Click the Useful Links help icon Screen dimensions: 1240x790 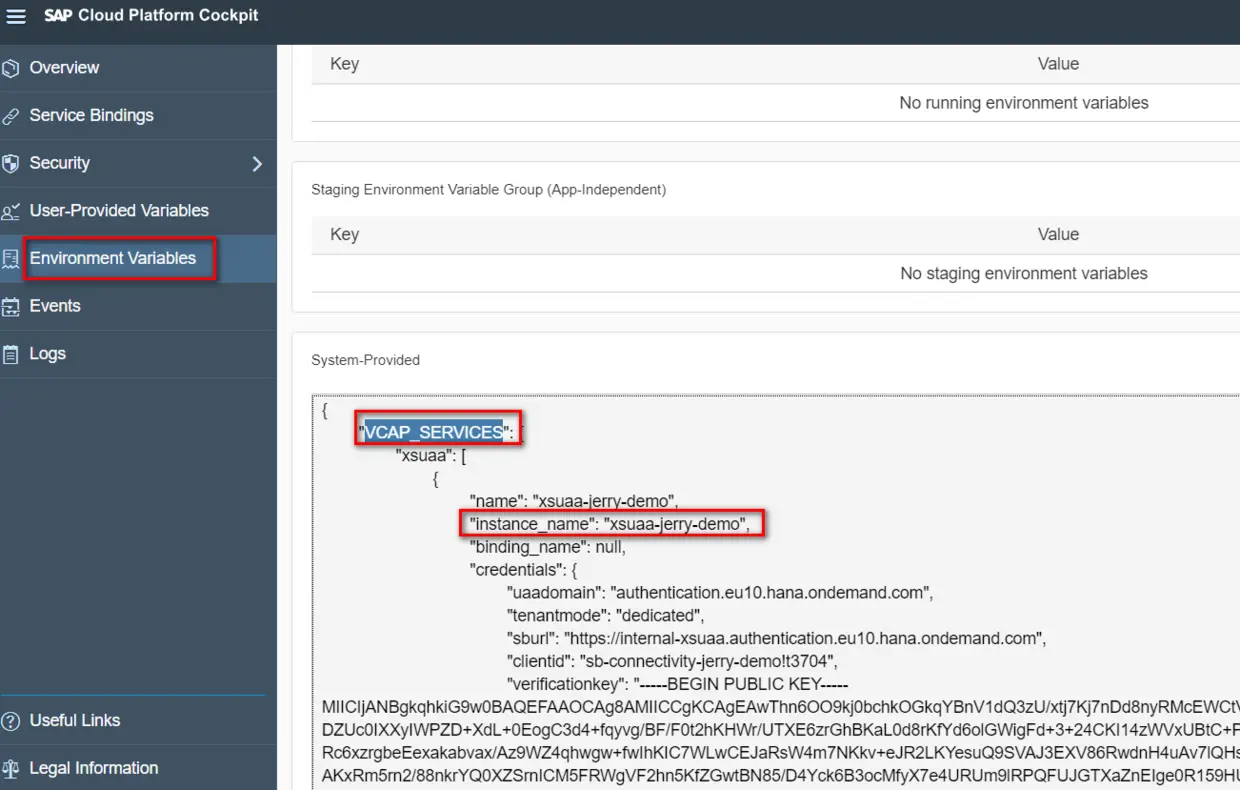[11, 721]
